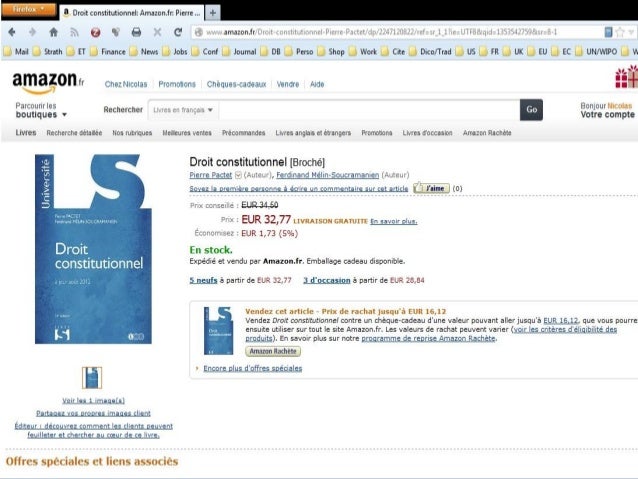Click the Stop loading X icon
The image size is (638, 479).
point(157,32)
